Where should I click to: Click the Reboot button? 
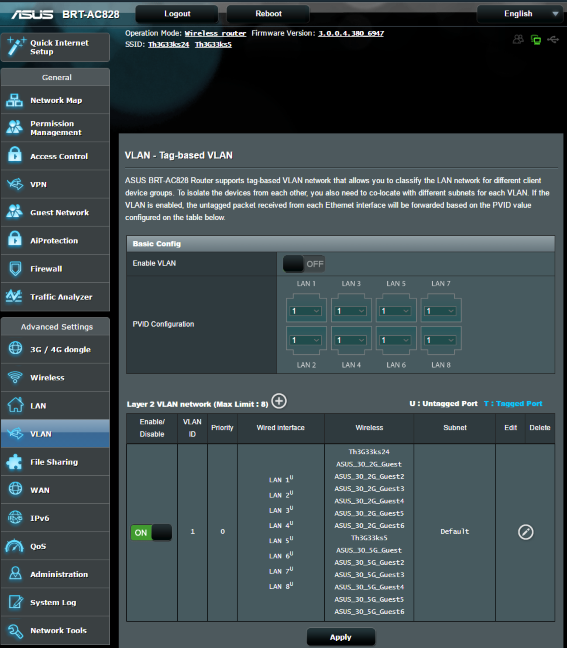pyautogui.click(x=268, y=14)
